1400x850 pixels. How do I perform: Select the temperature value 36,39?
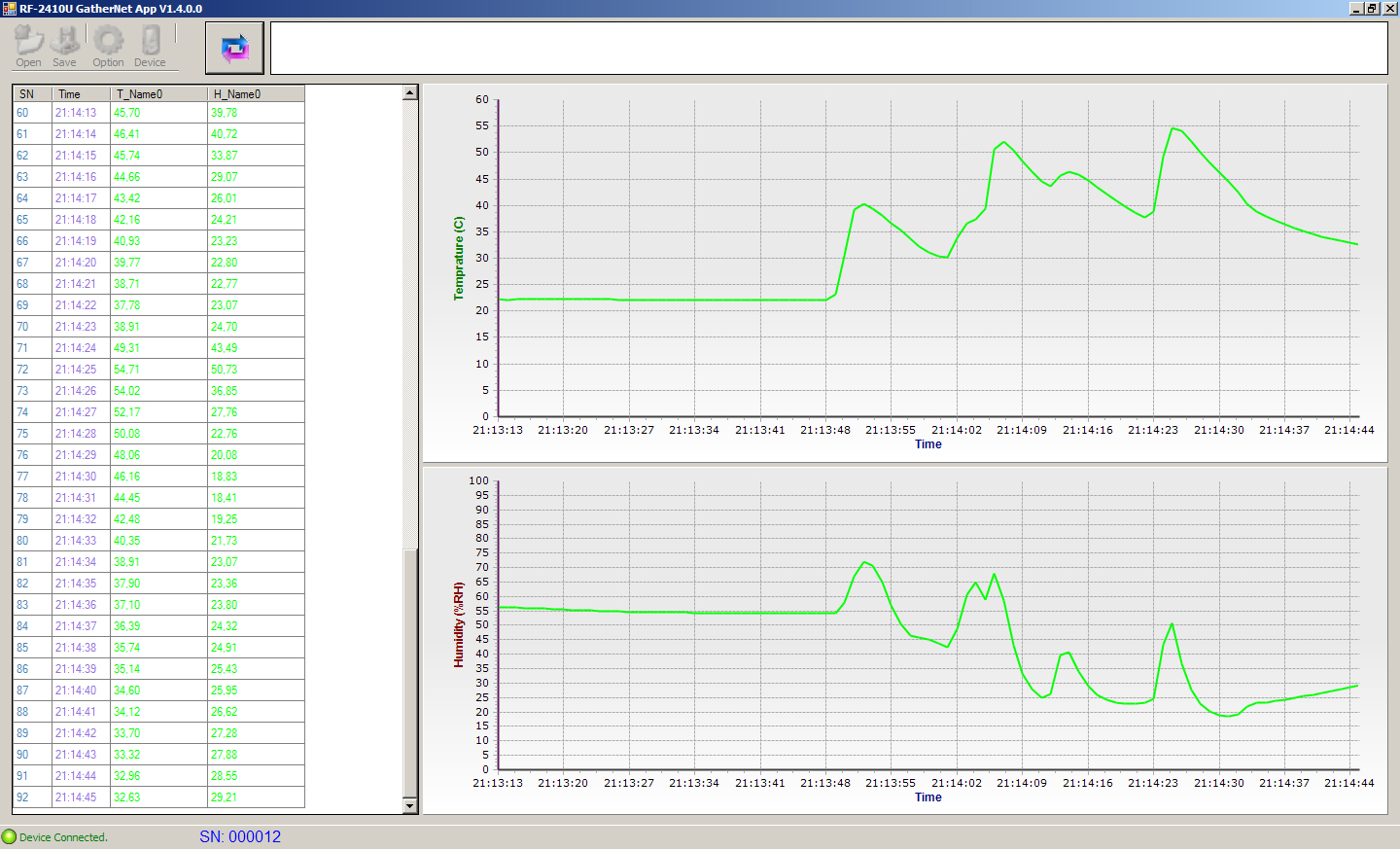[158, 626]
